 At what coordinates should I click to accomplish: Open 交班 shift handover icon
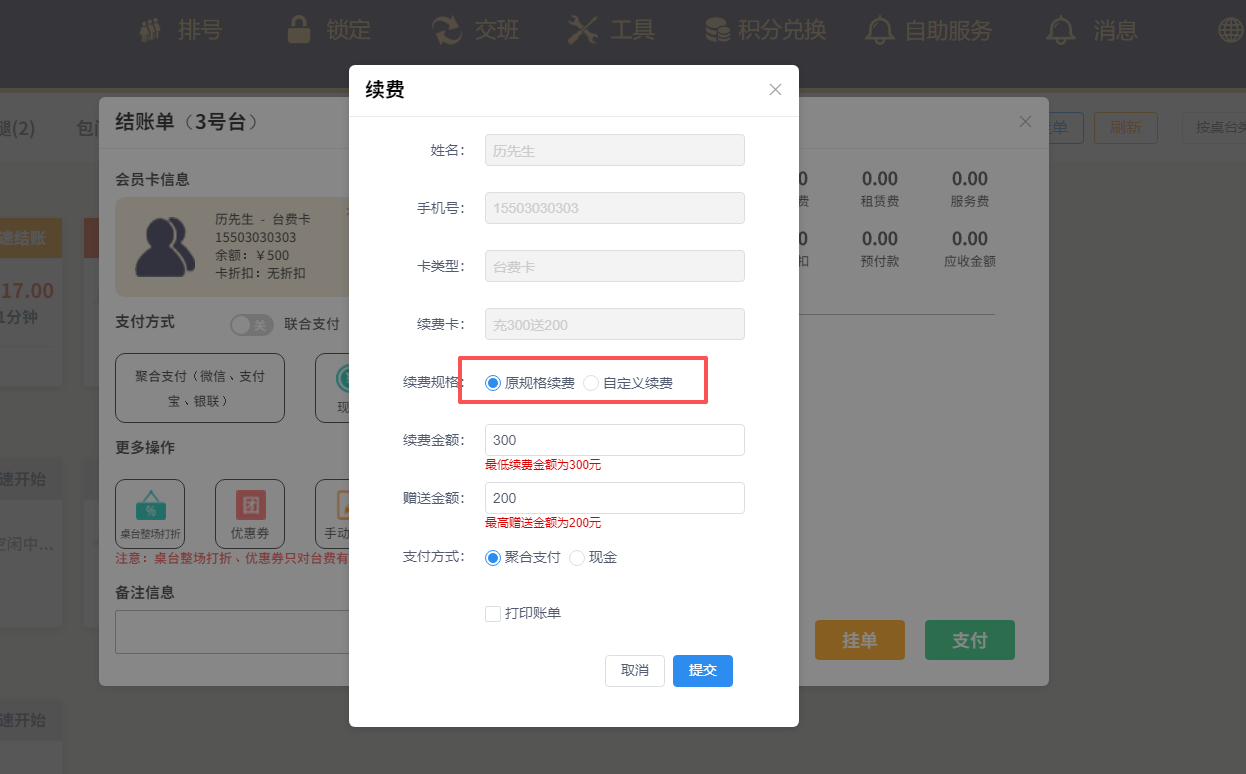[x=447, y=30]
